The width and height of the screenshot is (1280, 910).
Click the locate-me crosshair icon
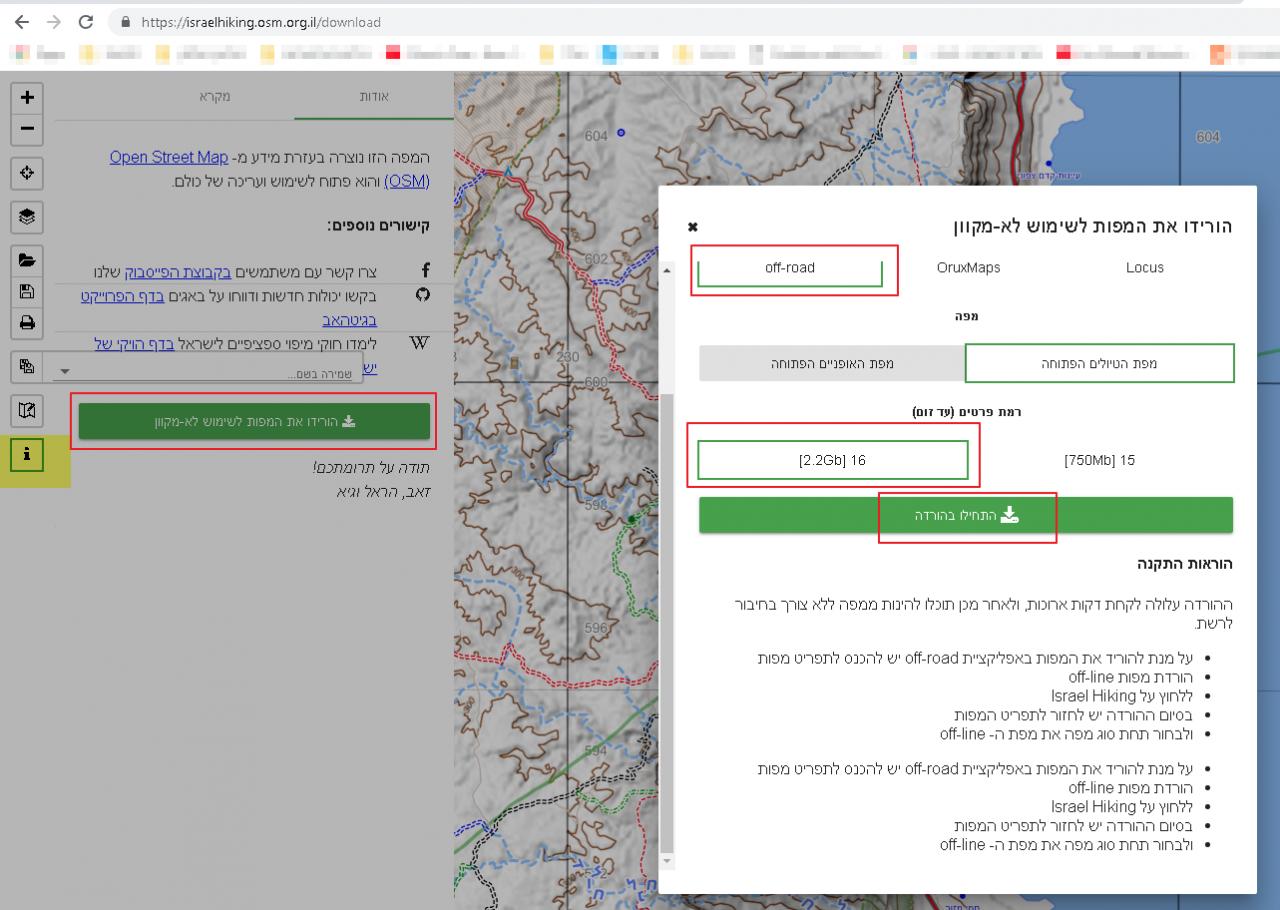point(27,173)
